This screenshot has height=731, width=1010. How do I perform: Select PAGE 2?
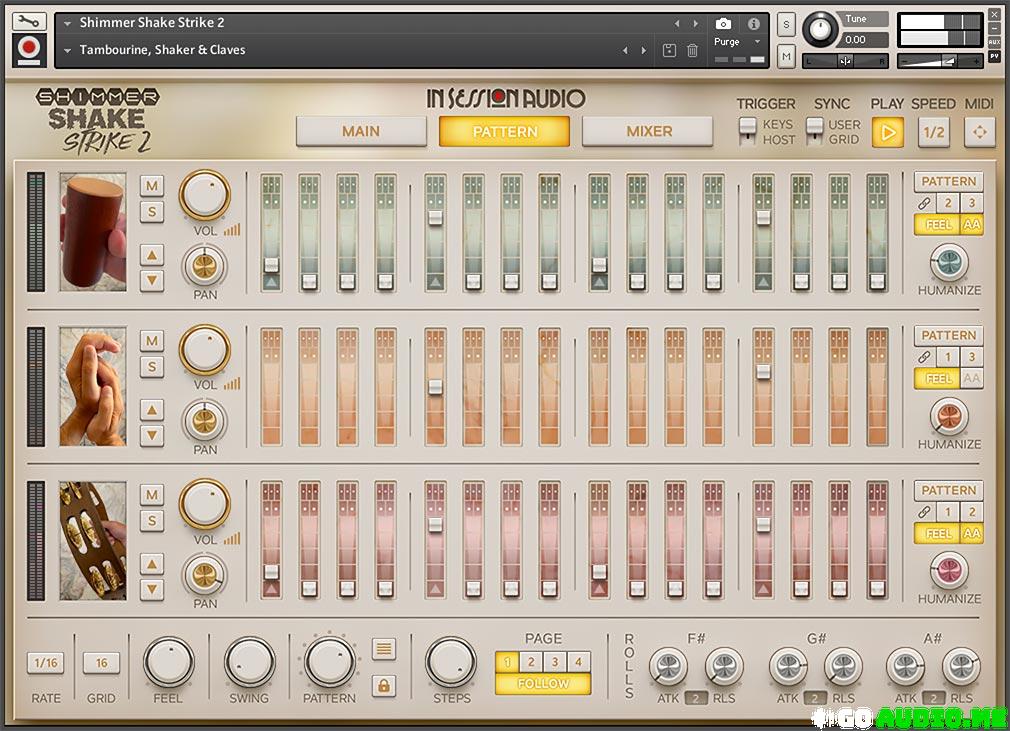pos(531,662)
